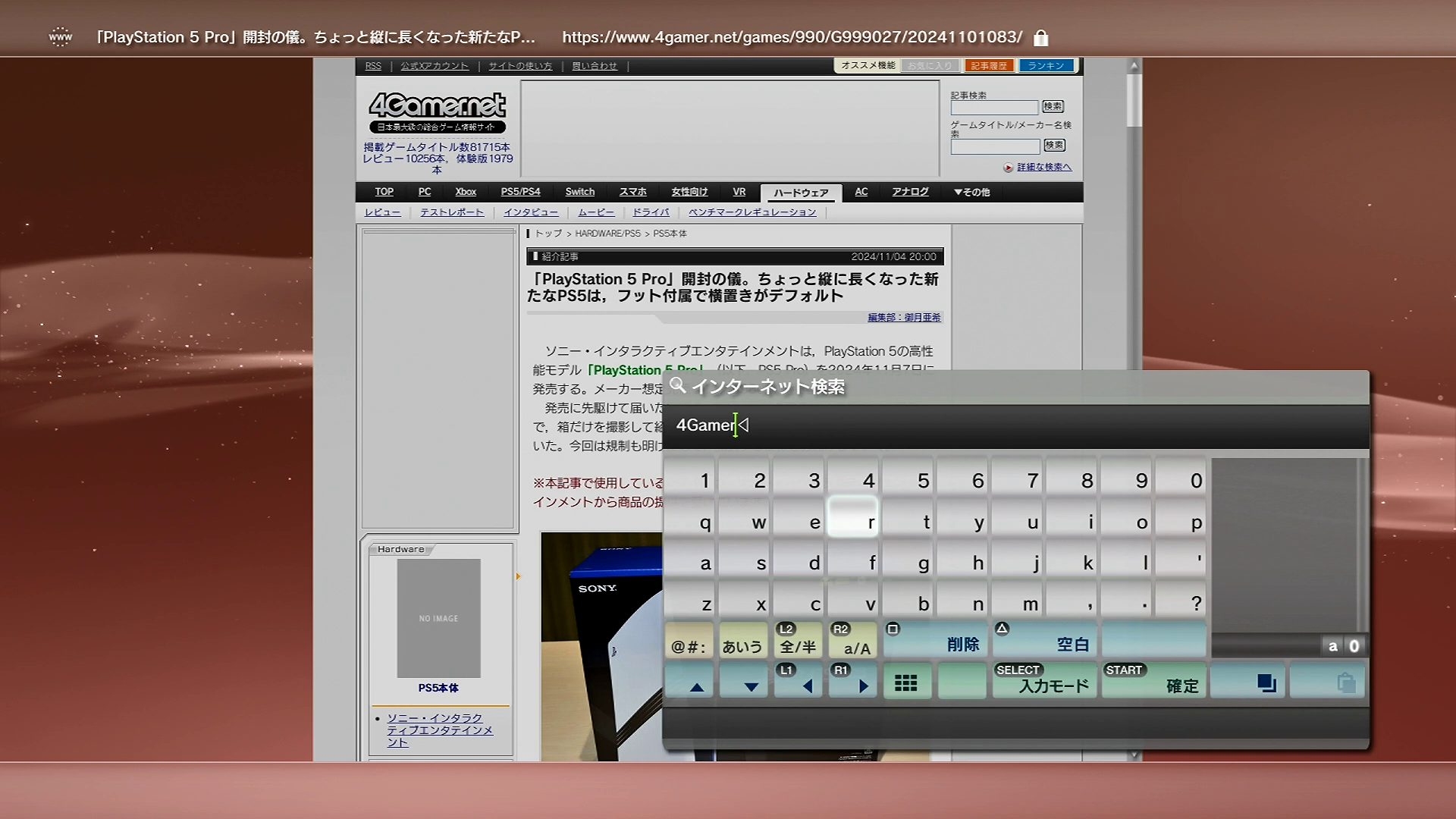This screenshot has width=1456, height=819.
Task: Click the ランキング button
Action: (x=1046, y=66)
